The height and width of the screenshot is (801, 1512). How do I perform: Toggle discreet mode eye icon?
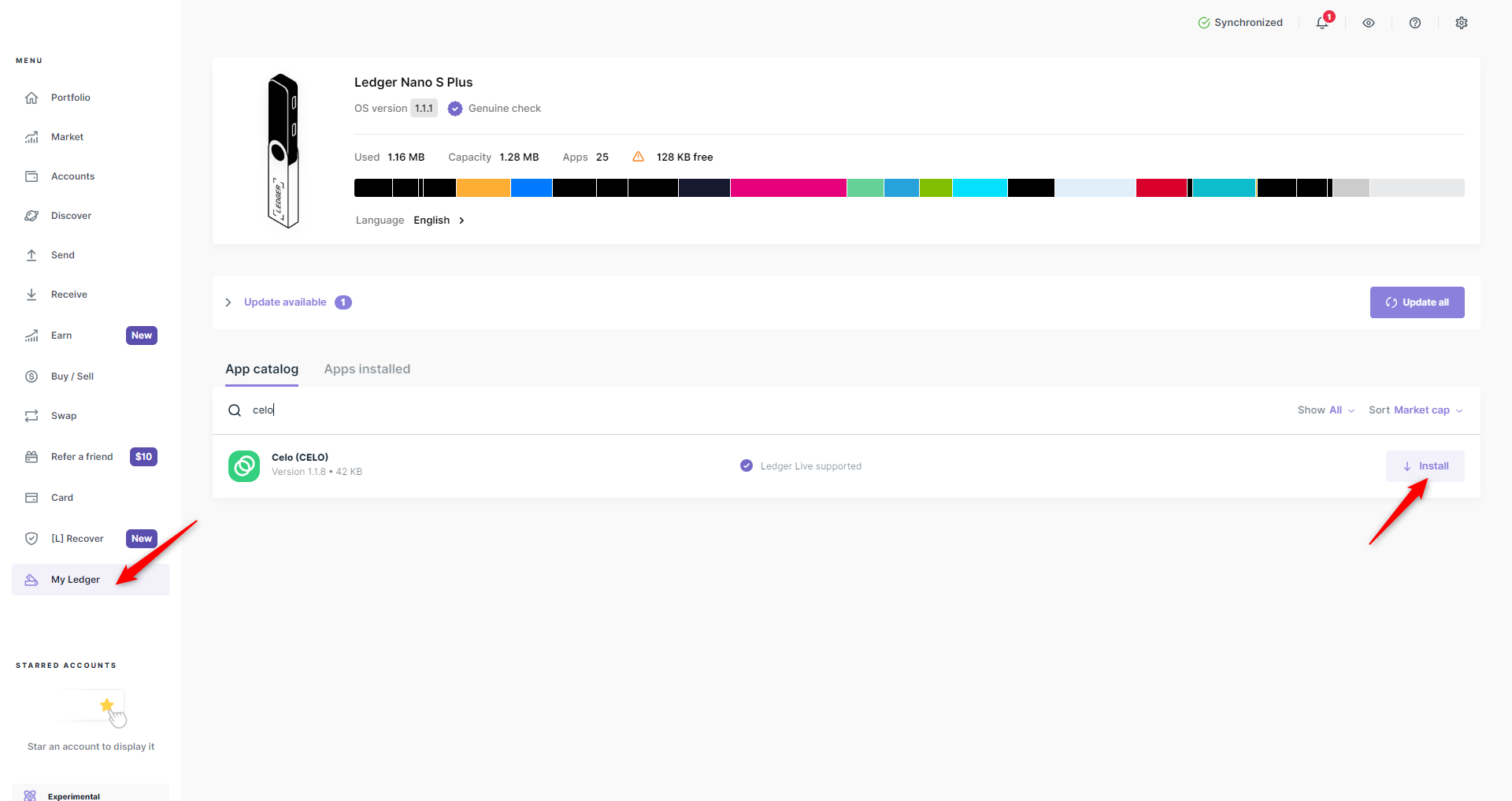pyautogui.click(x=1369, y=23)
